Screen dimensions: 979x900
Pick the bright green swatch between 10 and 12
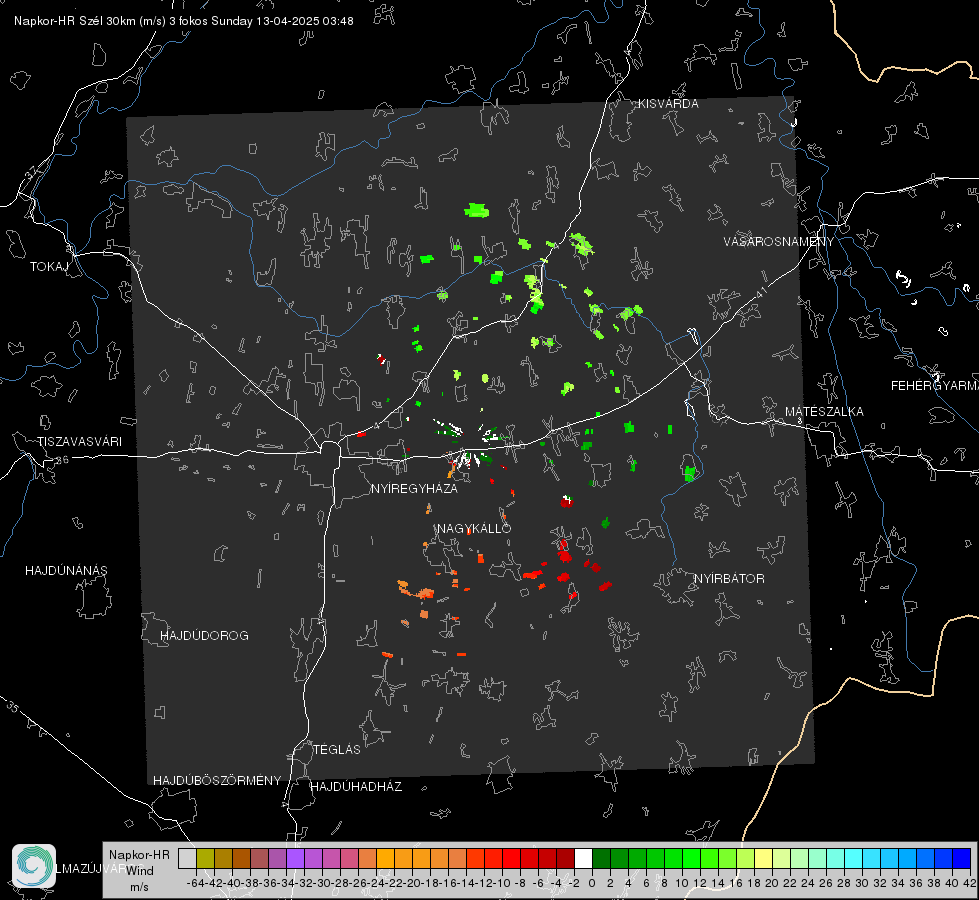tap(691, 858)
